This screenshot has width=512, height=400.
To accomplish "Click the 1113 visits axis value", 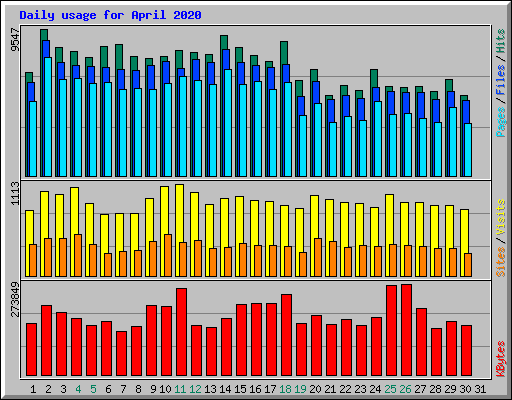I will click(x=15, y=194).
